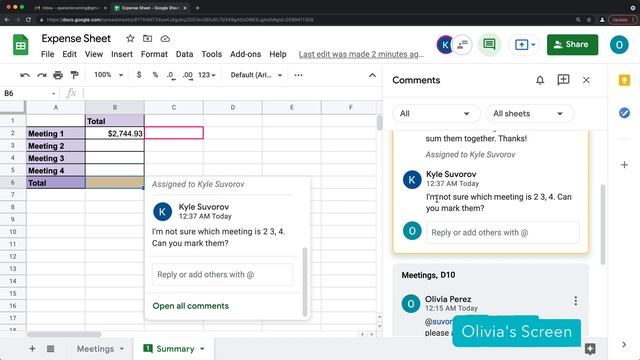Get add-ons plus icon in side panel
Viewport: 640px width, 360px height.
click(624, 165)
